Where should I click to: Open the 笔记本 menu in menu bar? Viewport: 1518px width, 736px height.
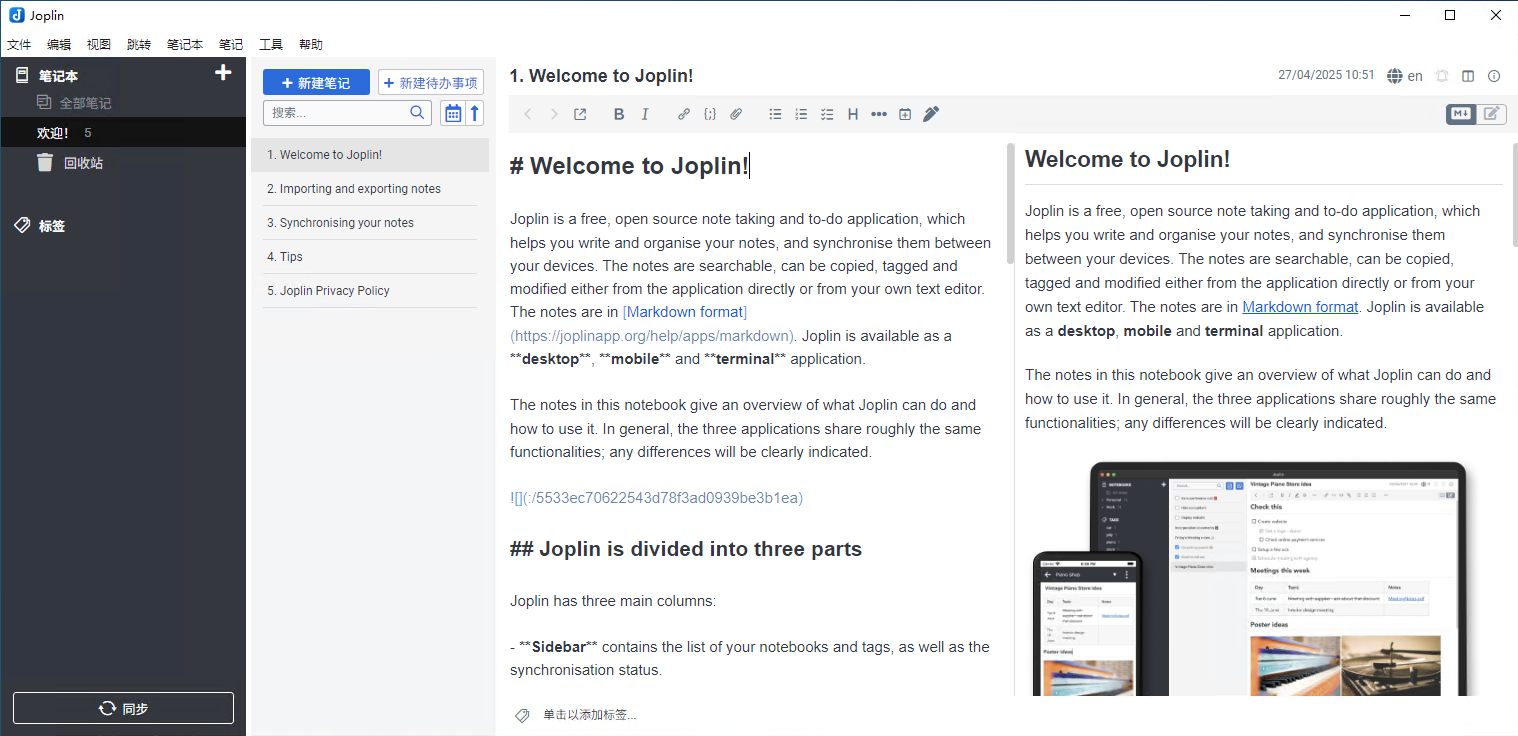185,45
